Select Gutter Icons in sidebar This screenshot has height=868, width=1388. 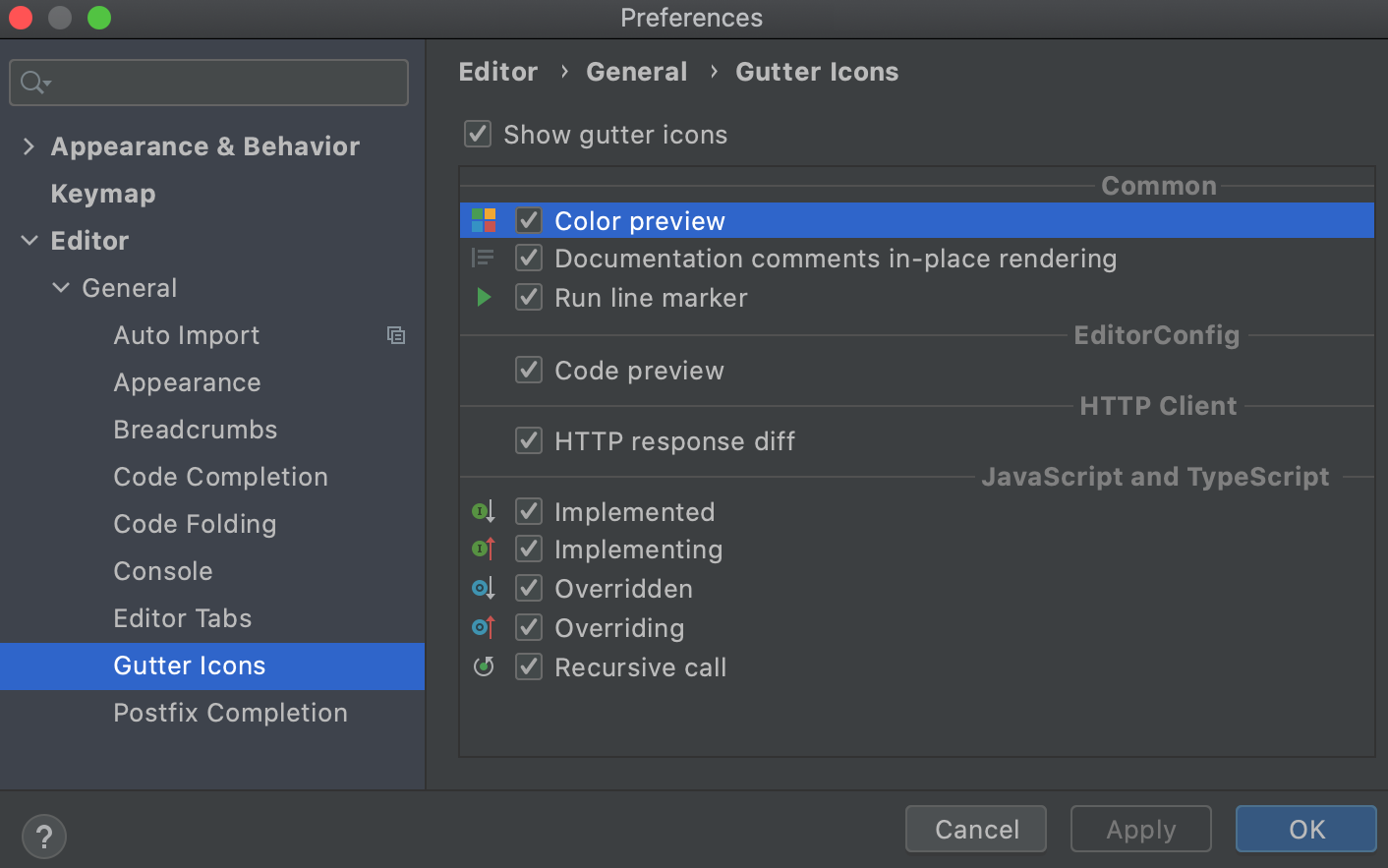(x=212, y=666)
